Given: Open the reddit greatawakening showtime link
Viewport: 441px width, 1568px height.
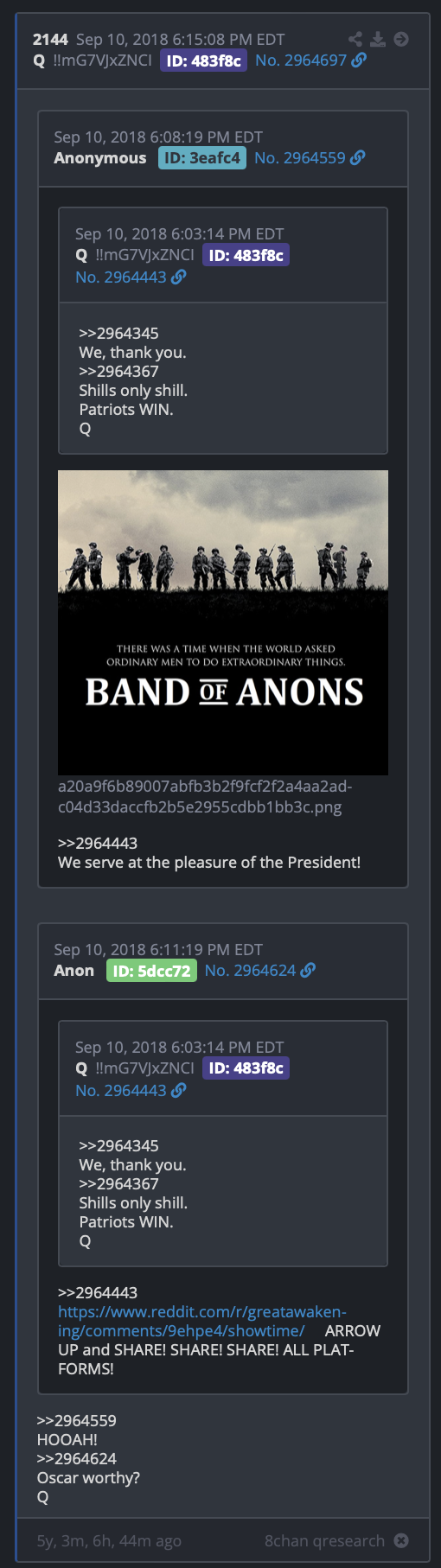Looking at the screenshot, I should click(201, 1321).
